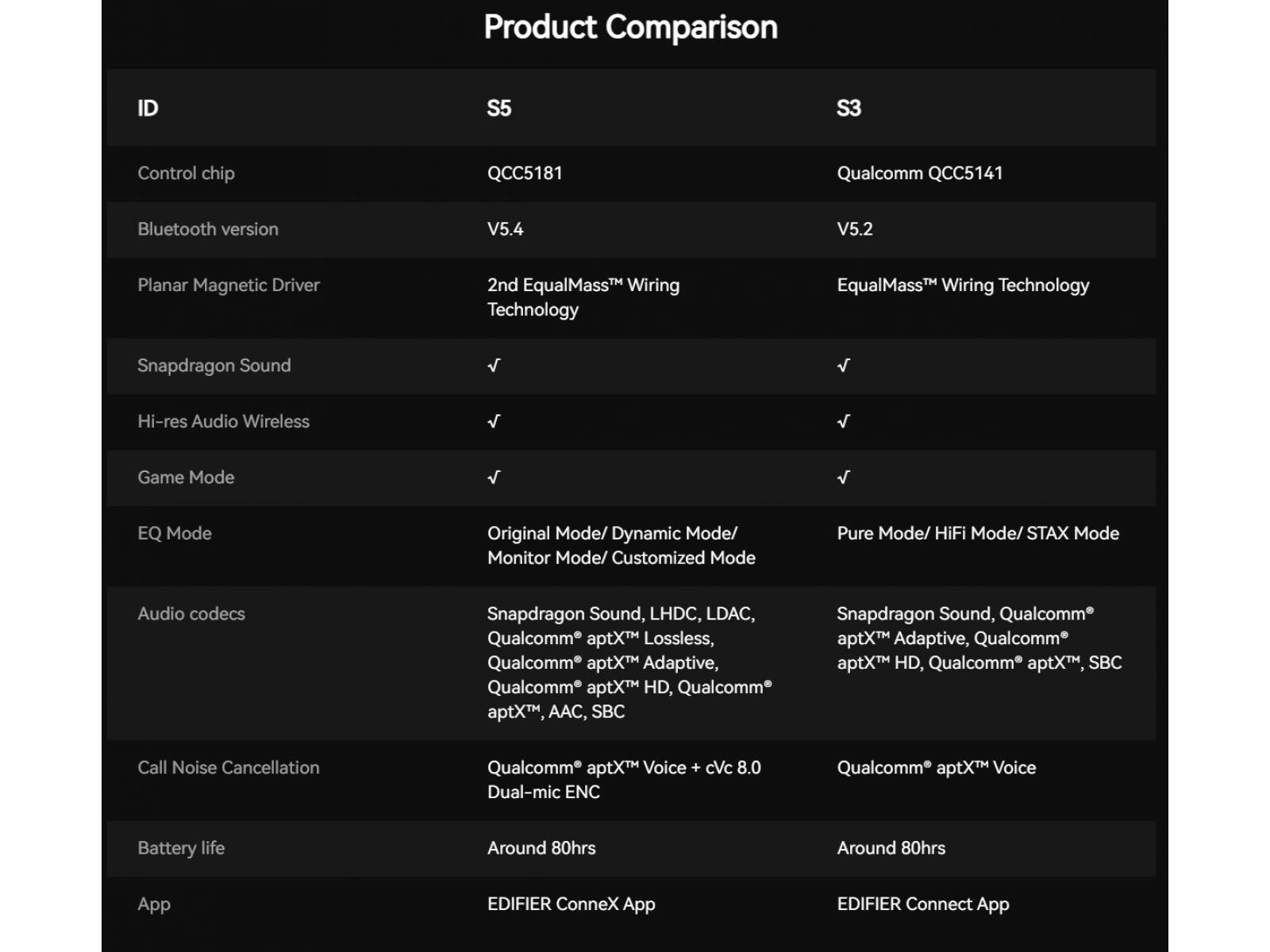This screenshot has width=1270, height=952.
Task: Click the Battery life row label
Action: click(x=181, y=848)
